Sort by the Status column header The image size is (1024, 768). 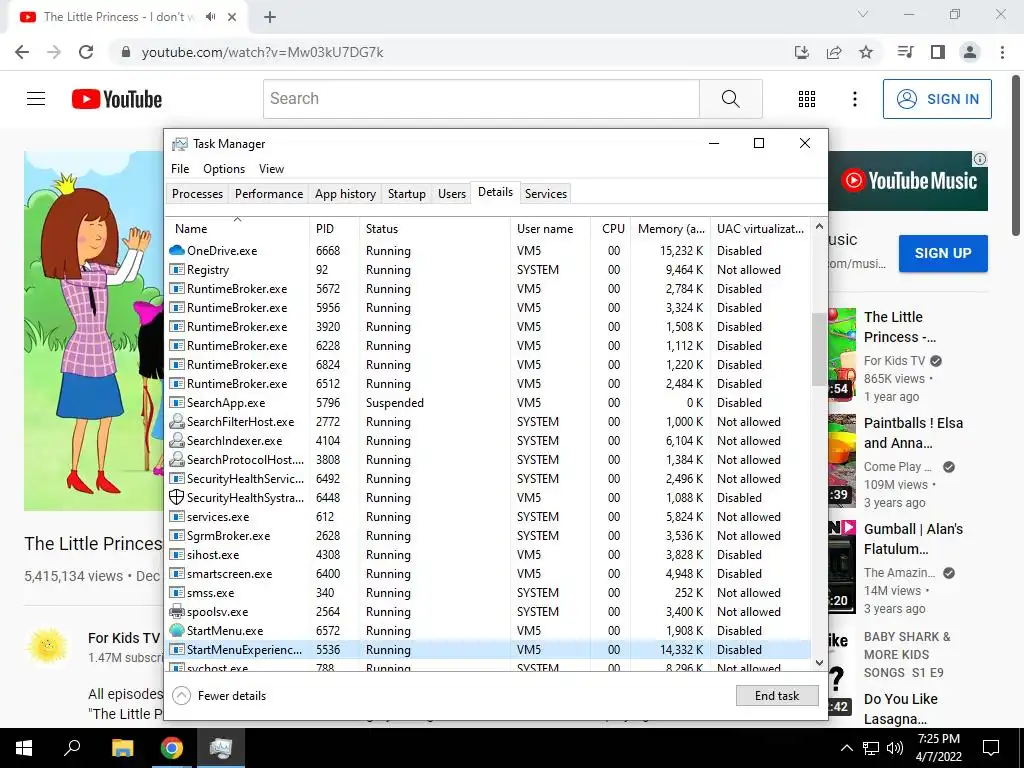point(434,229)
